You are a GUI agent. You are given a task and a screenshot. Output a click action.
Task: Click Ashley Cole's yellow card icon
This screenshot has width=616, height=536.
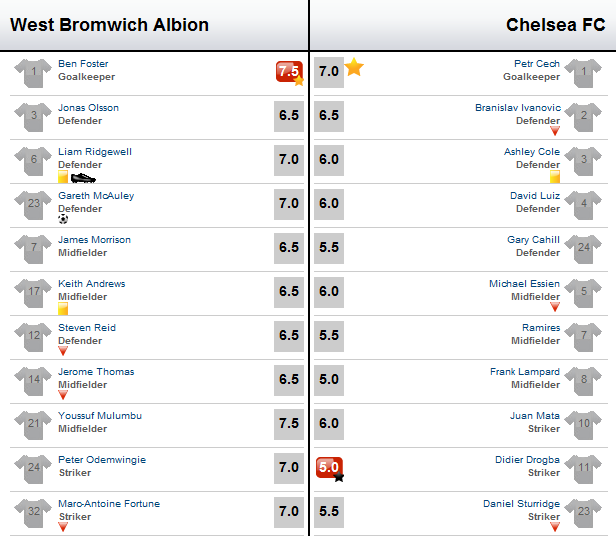click(x=555, y=176)
